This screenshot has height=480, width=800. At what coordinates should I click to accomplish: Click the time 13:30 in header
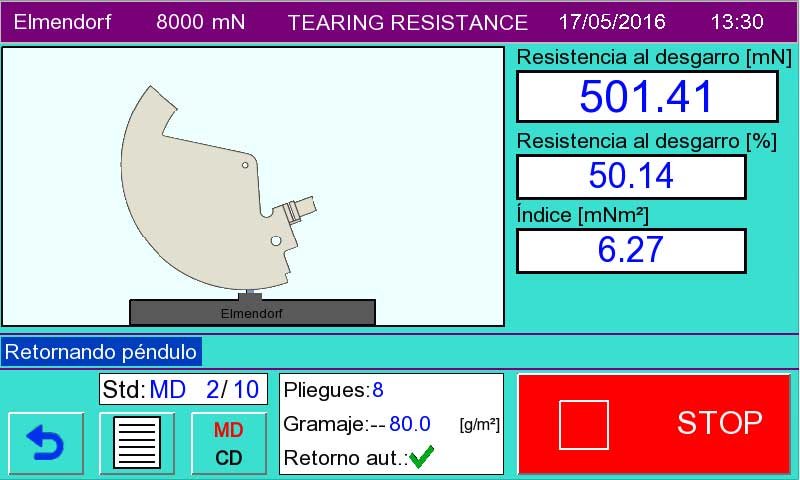[x=737, y=22]
